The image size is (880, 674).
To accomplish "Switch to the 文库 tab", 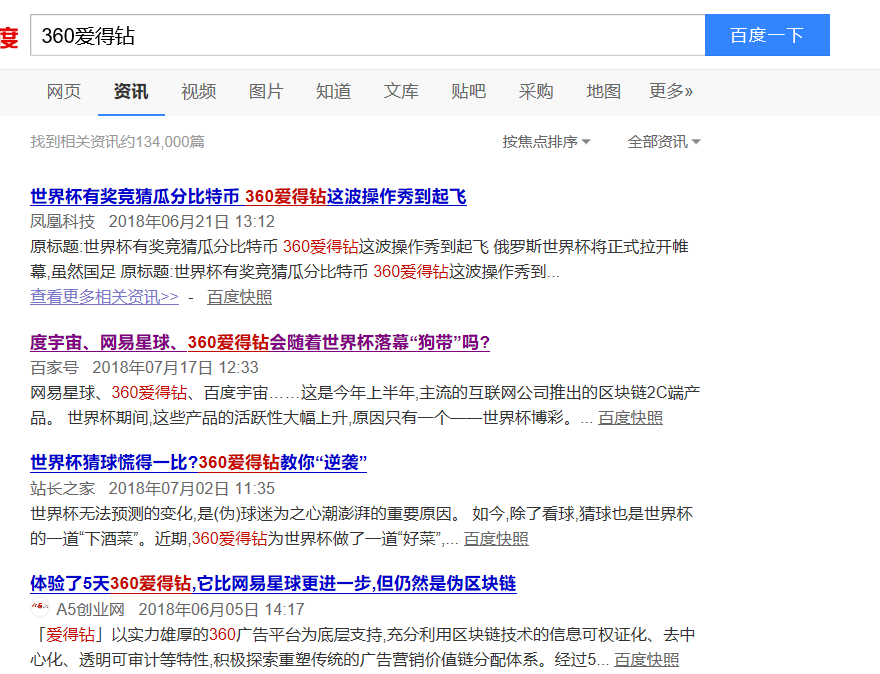I will pos(401,91).
